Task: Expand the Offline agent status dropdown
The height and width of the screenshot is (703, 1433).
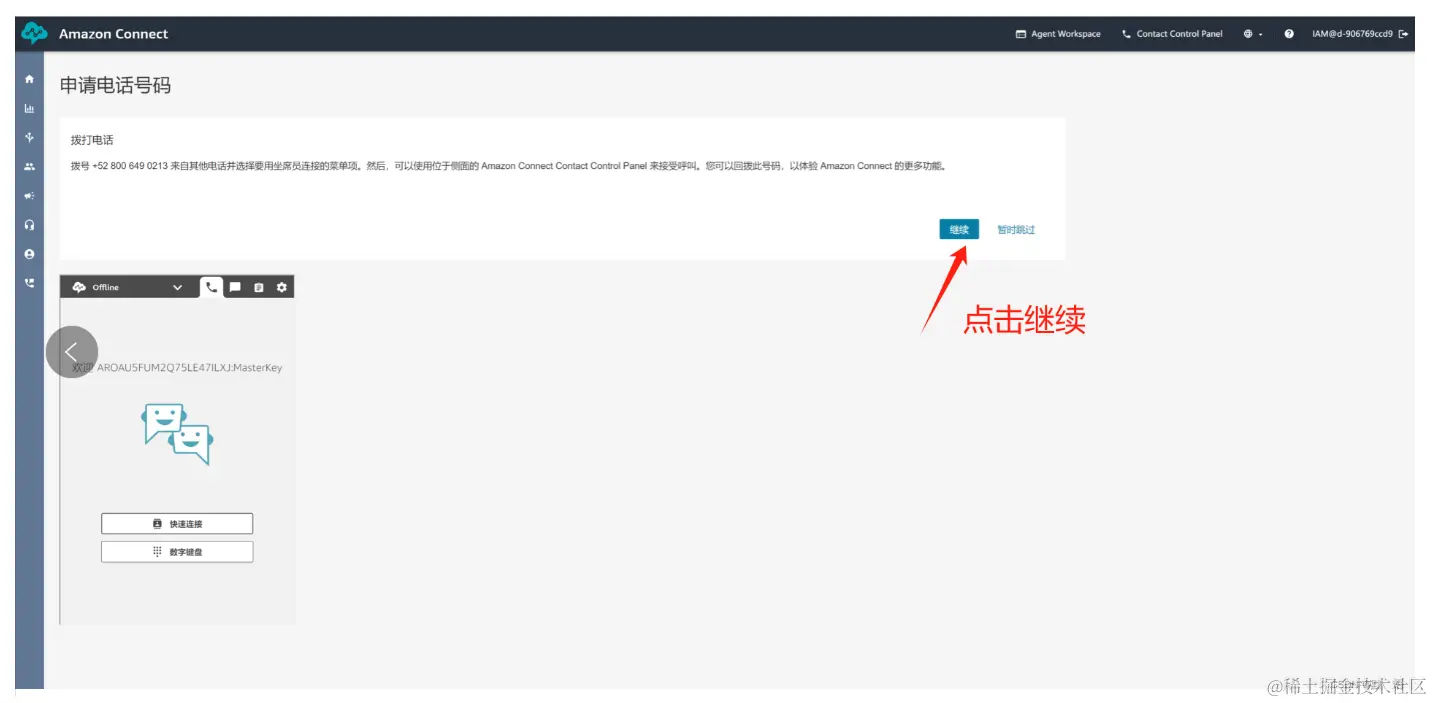Action: pyautogui.click(x=178, y=287)
